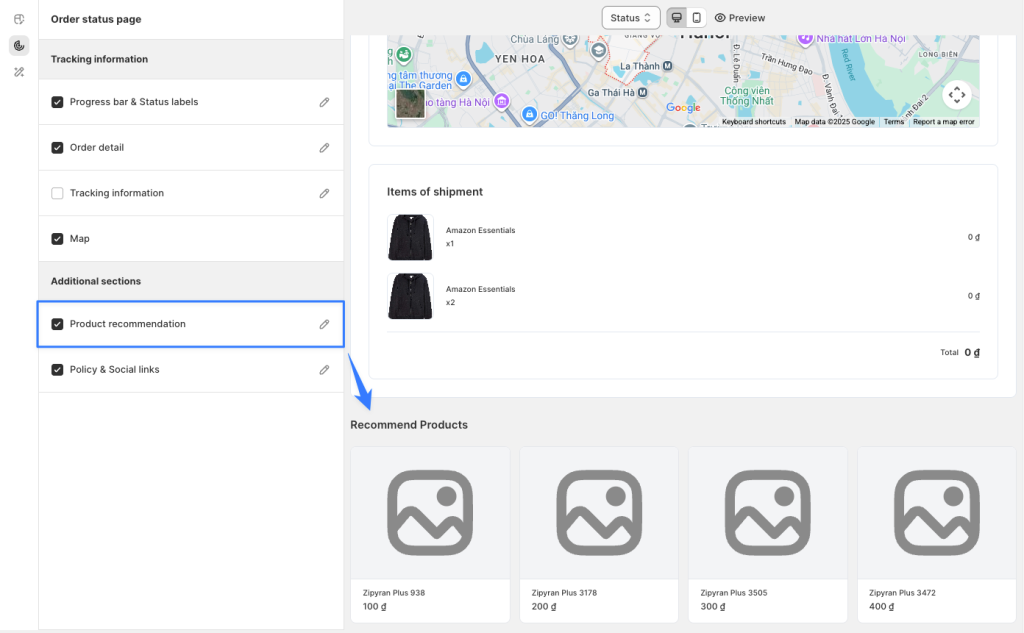
Task: Click Keyboard shortcuts link on map
Action: coord(754,122)
